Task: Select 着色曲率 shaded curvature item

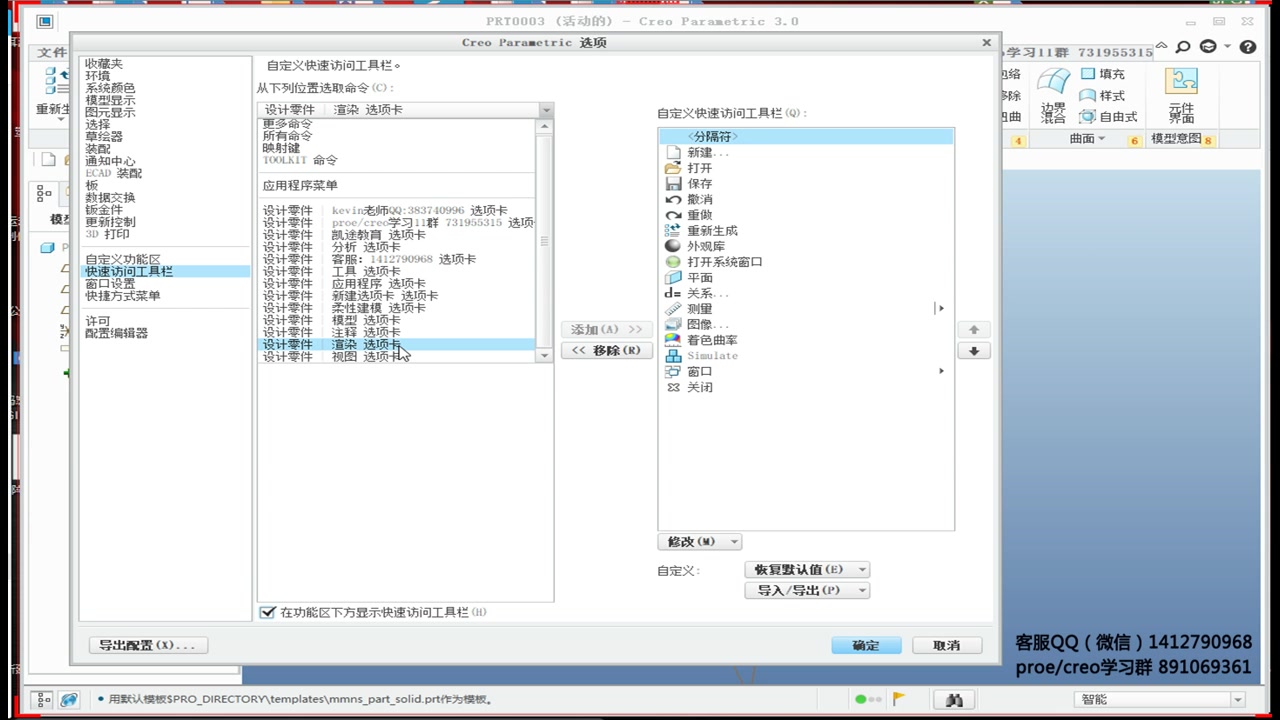Action: [806, 340]
